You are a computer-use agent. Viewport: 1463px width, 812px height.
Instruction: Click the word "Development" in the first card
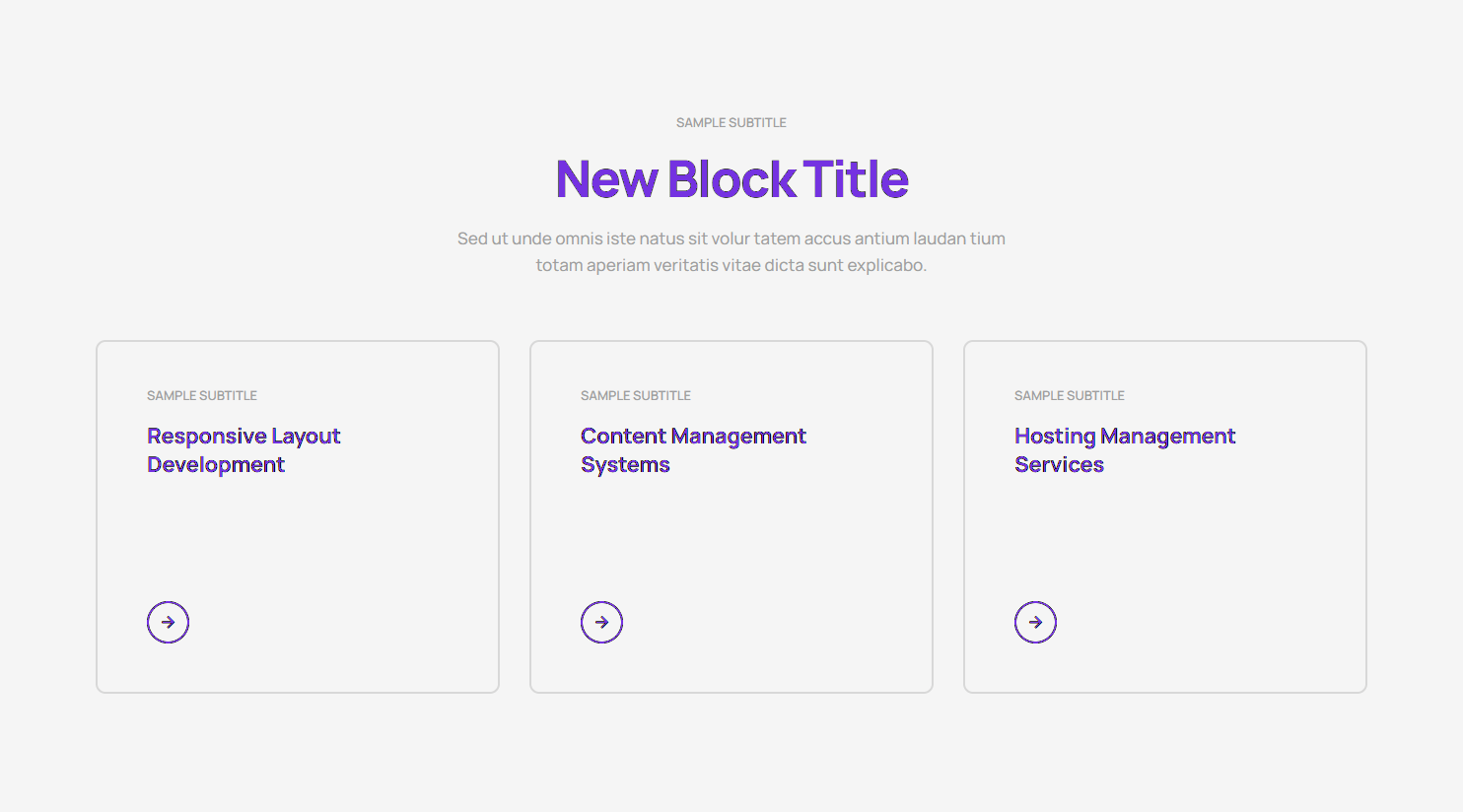(x=216, y=464)
